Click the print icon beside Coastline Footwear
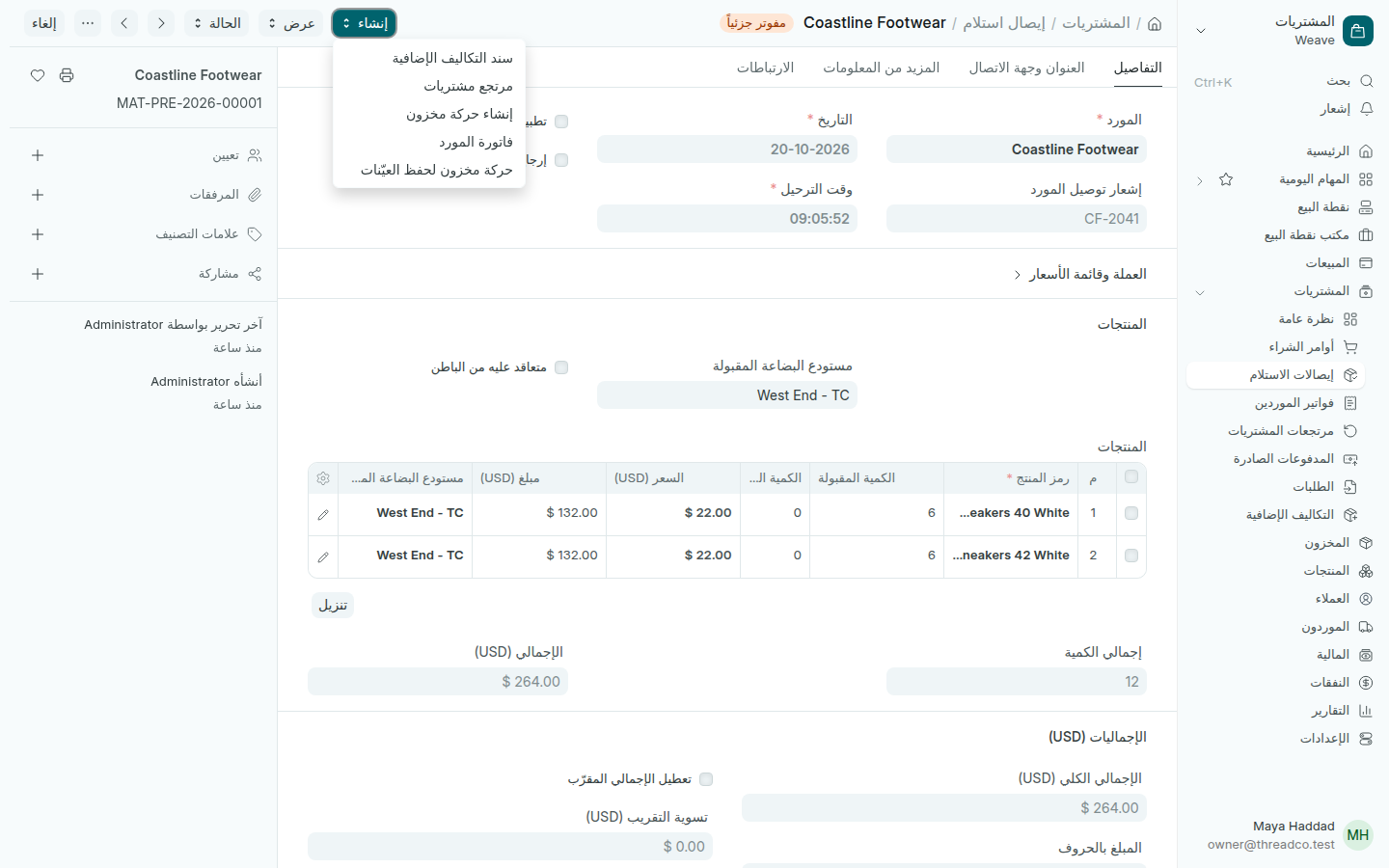Viewport: 1389px width, 868px height. point(67,75)
